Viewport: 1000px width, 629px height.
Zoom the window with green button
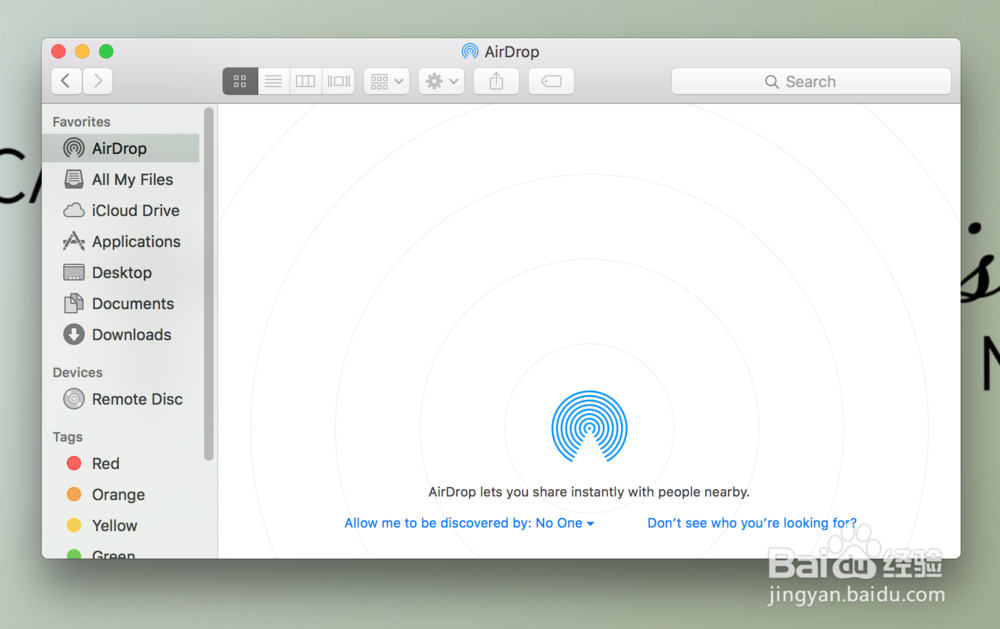pos(107,51)
